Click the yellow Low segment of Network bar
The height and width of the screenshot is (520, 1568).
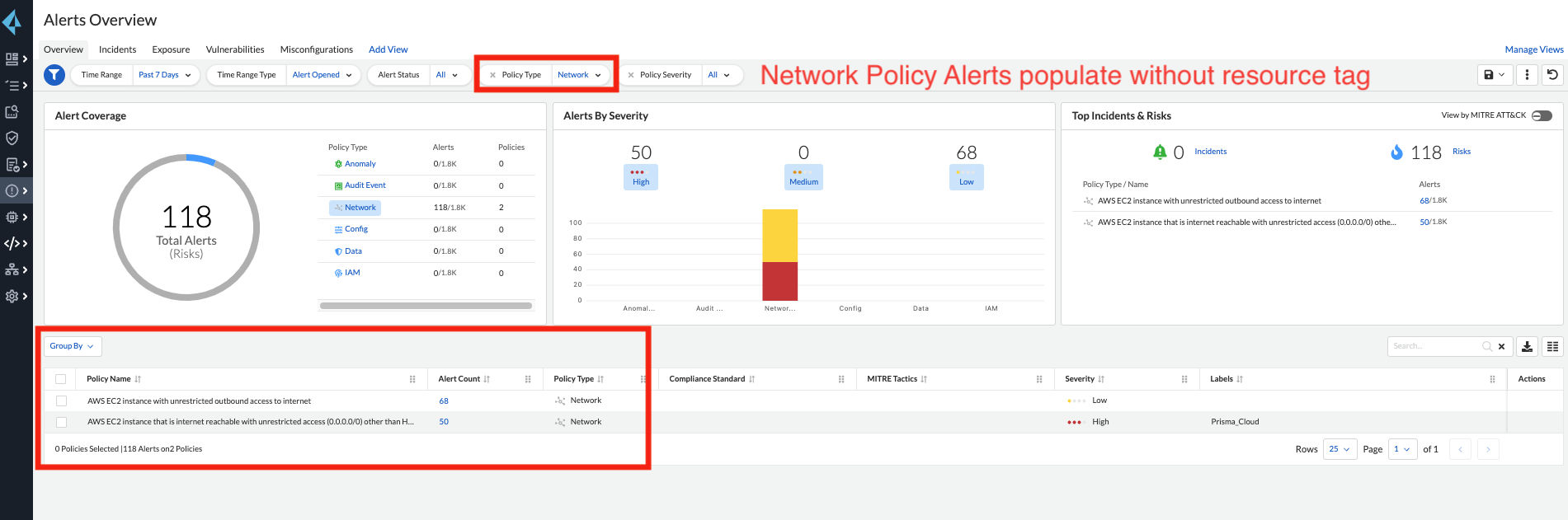pos(779,236)
